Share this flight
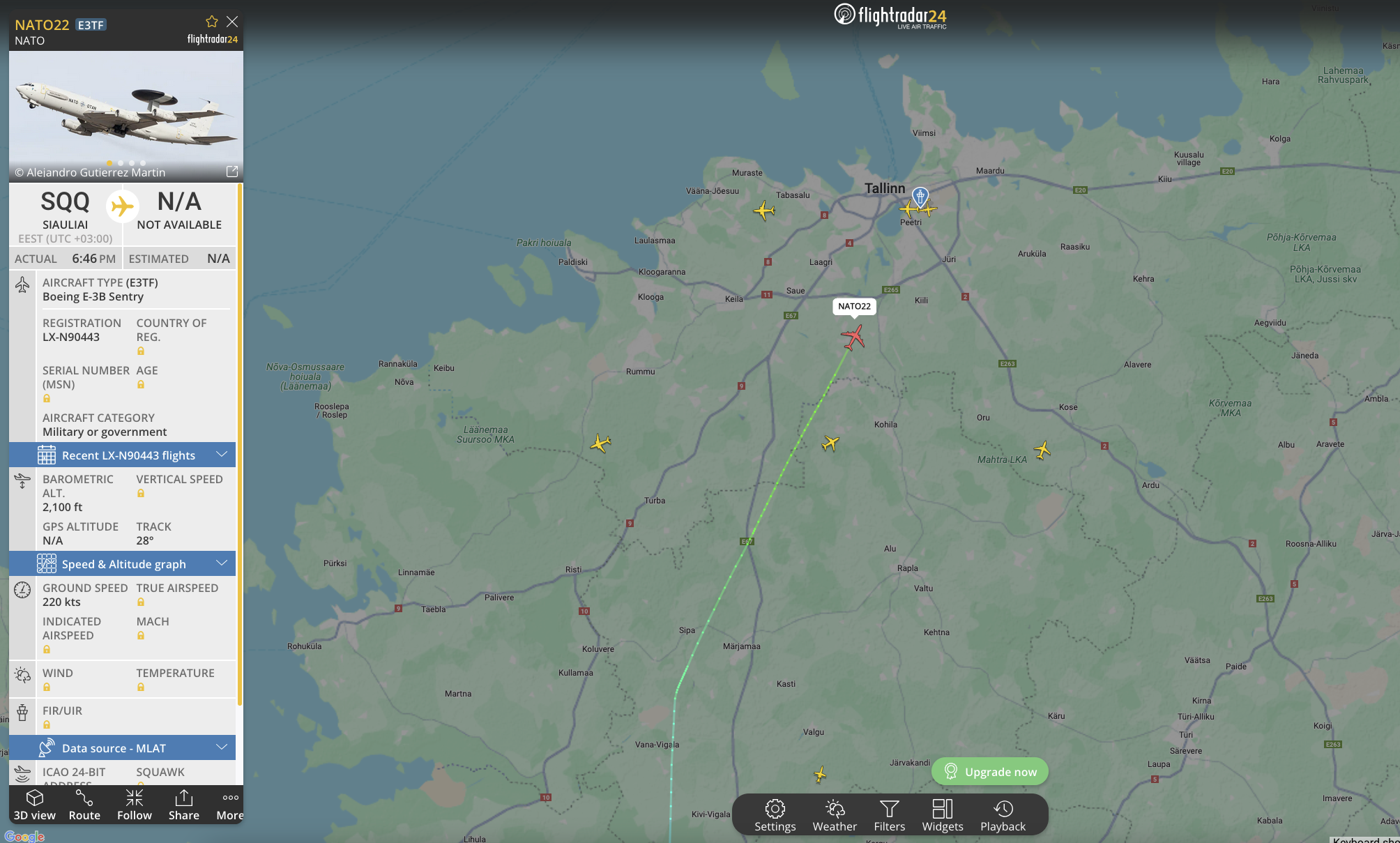 click(x=184, y=805)
